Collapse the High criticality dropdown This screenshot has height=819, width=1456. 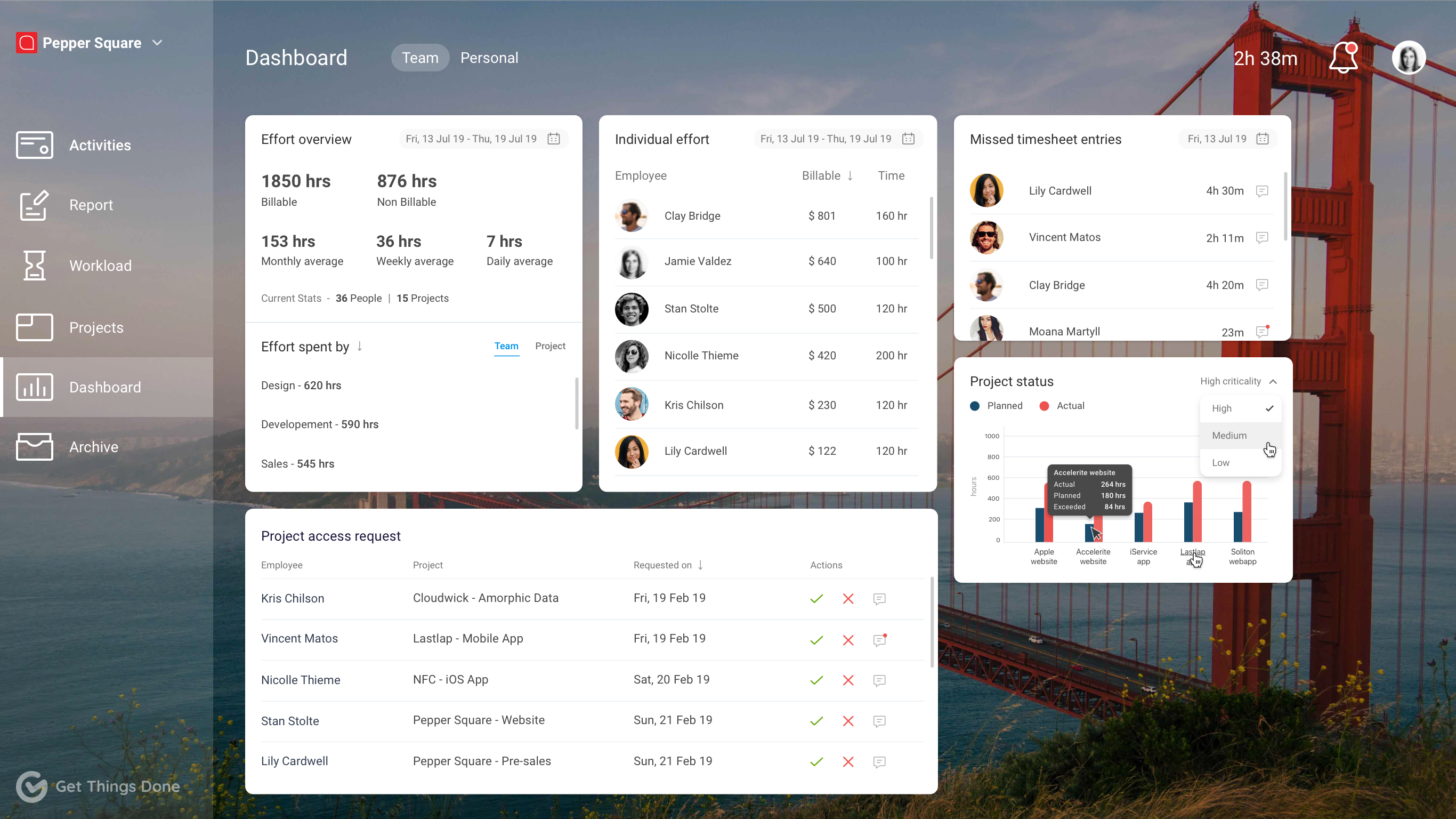tap(1273, 381)
